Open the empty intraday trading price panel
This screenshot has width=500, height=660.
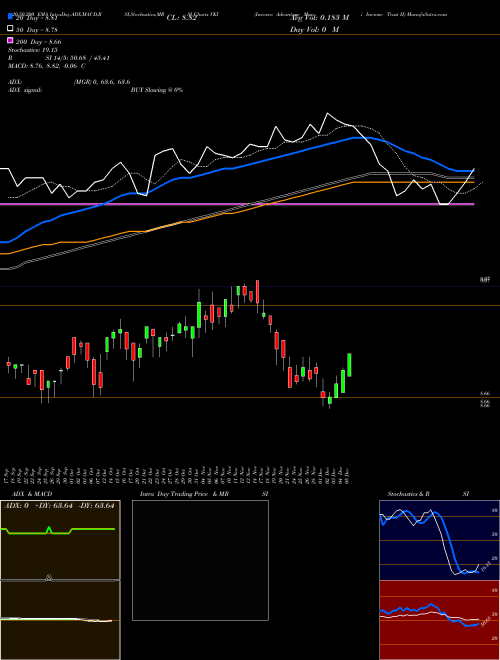pyautogui.click(x=200, y=560)
